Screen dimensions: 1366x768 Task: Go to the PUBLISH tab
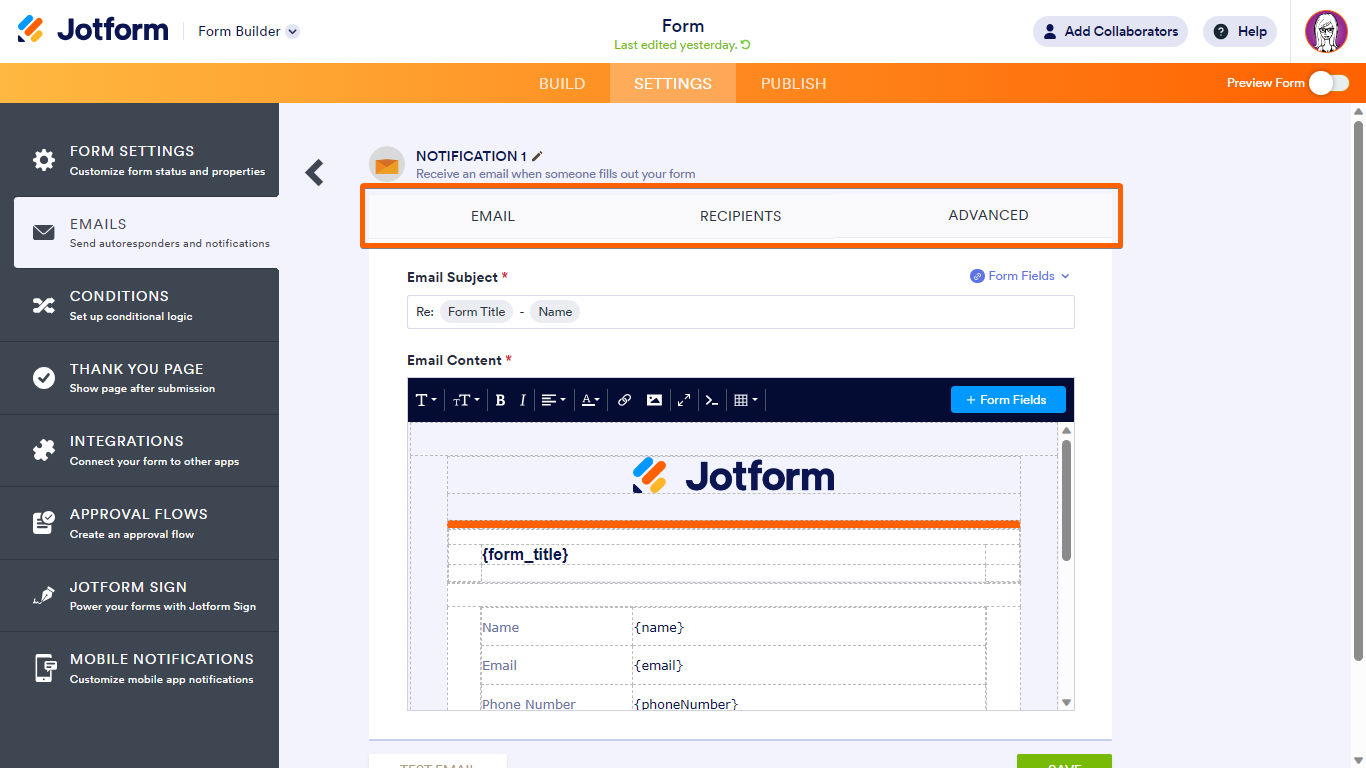click(794, 83)
